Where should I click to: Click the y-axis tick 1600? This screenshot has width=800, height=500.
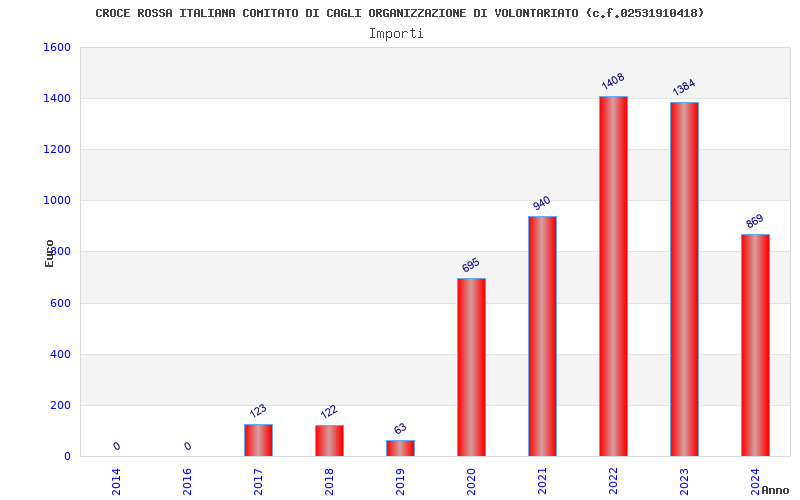[x=57, y=47]
